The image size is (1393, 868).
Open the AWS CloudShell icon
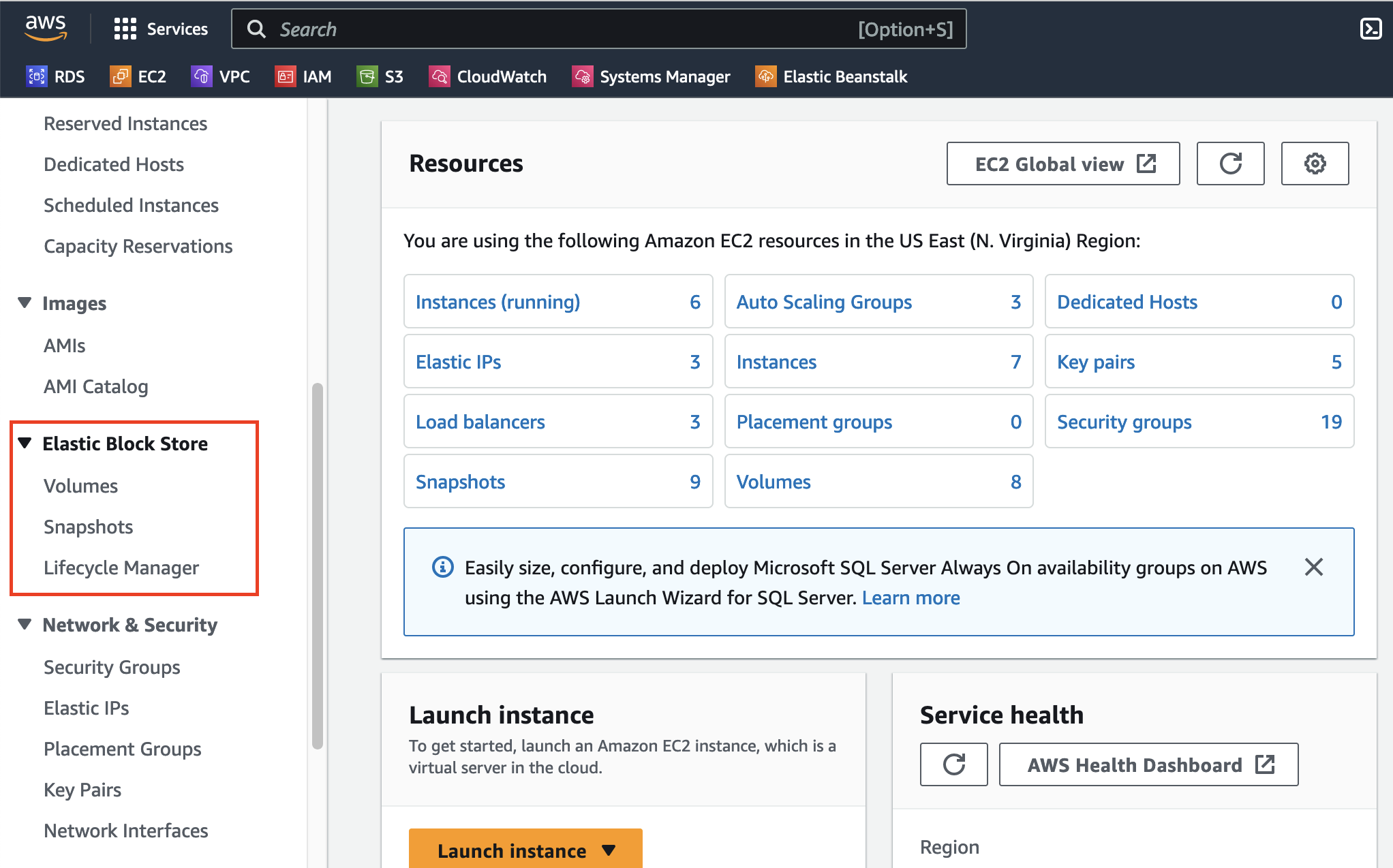point(1370,29)
